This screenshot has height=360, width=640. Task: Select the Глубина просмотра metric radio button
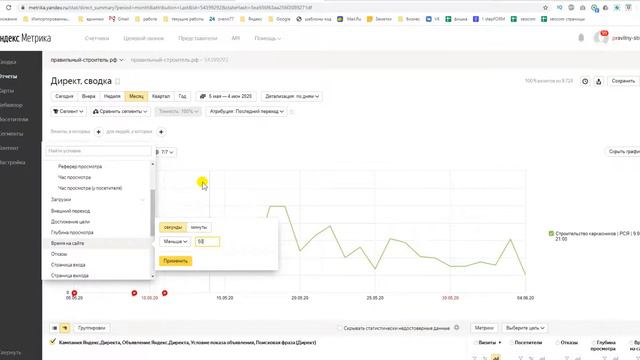[x=593, y=342]
